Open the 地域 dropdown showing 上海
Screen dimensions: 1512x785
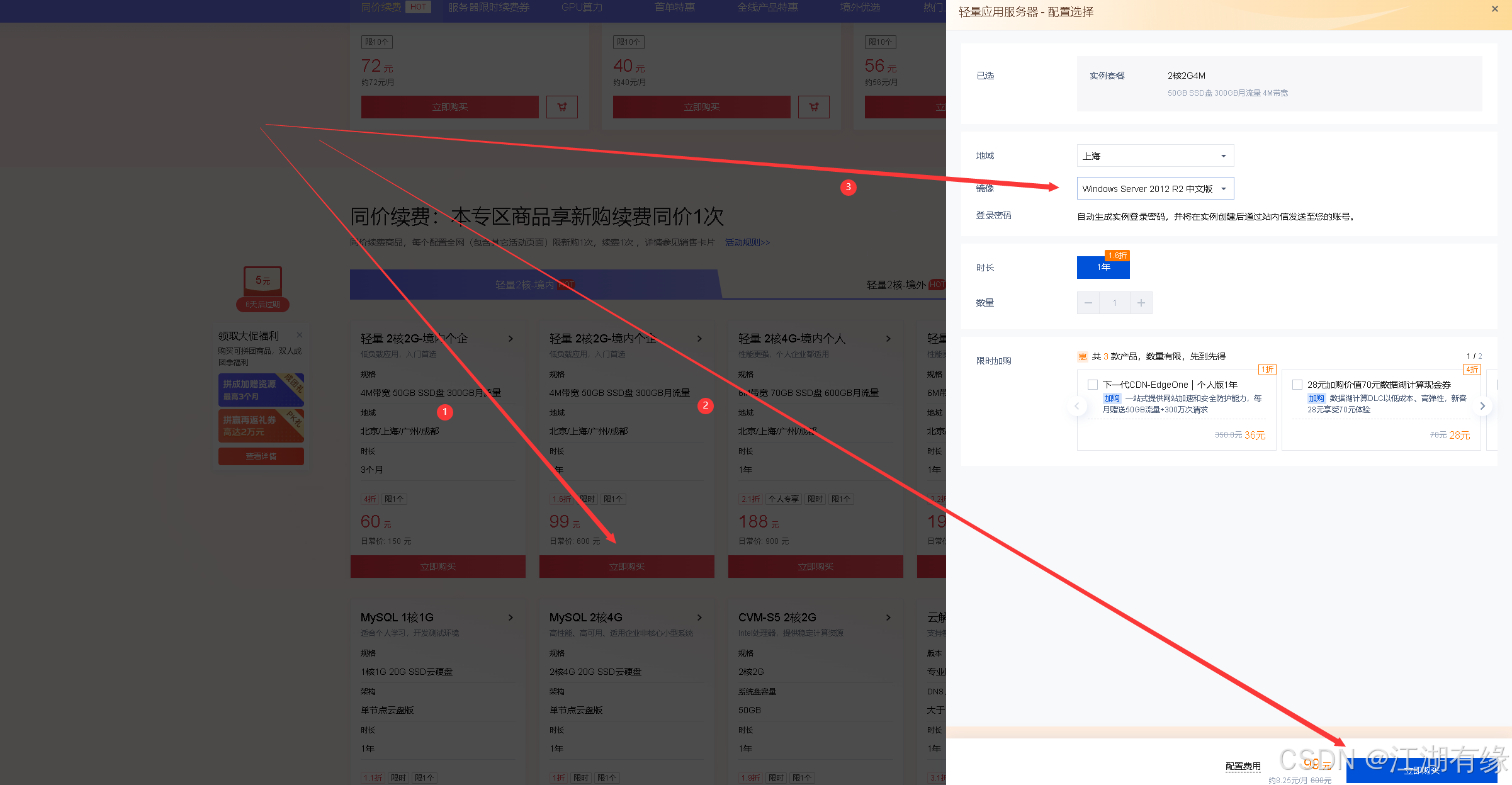point(1155,156)
